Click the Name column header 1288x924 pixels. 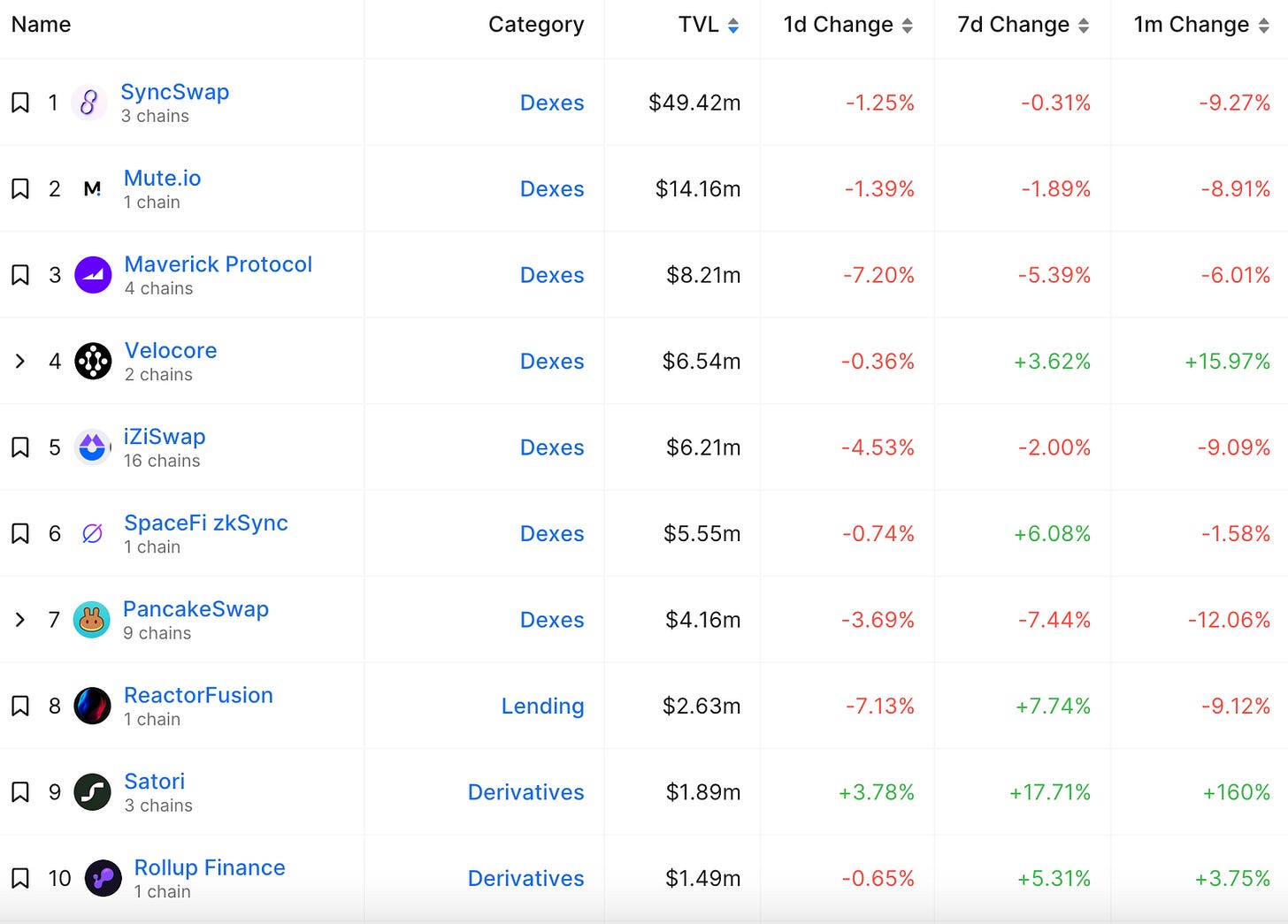(x=41, y=25)
